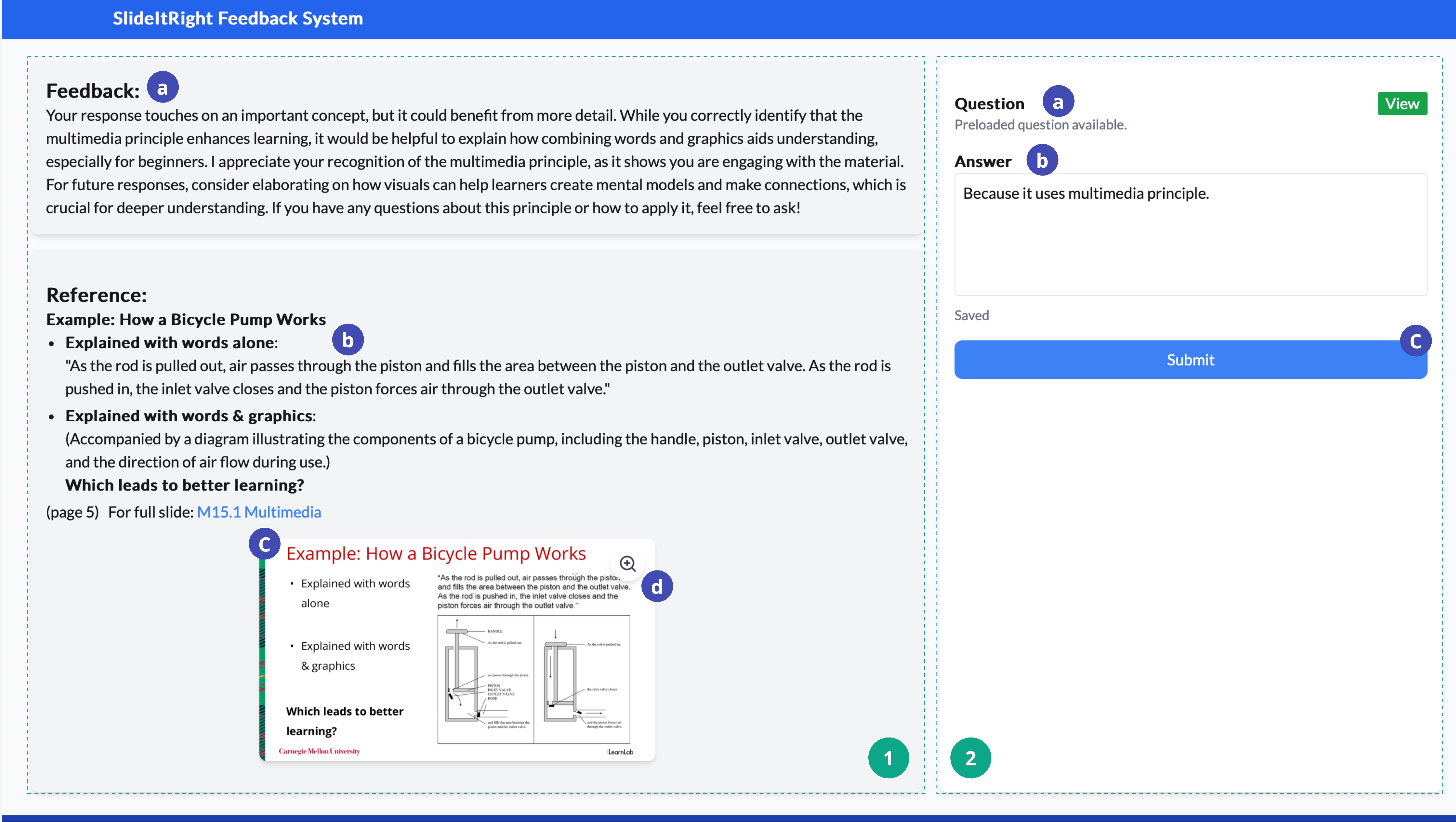Click badge 'b' near 'Explained with words alone'
This screenshot has width=1456, height=822.
[x=348, y=340]
